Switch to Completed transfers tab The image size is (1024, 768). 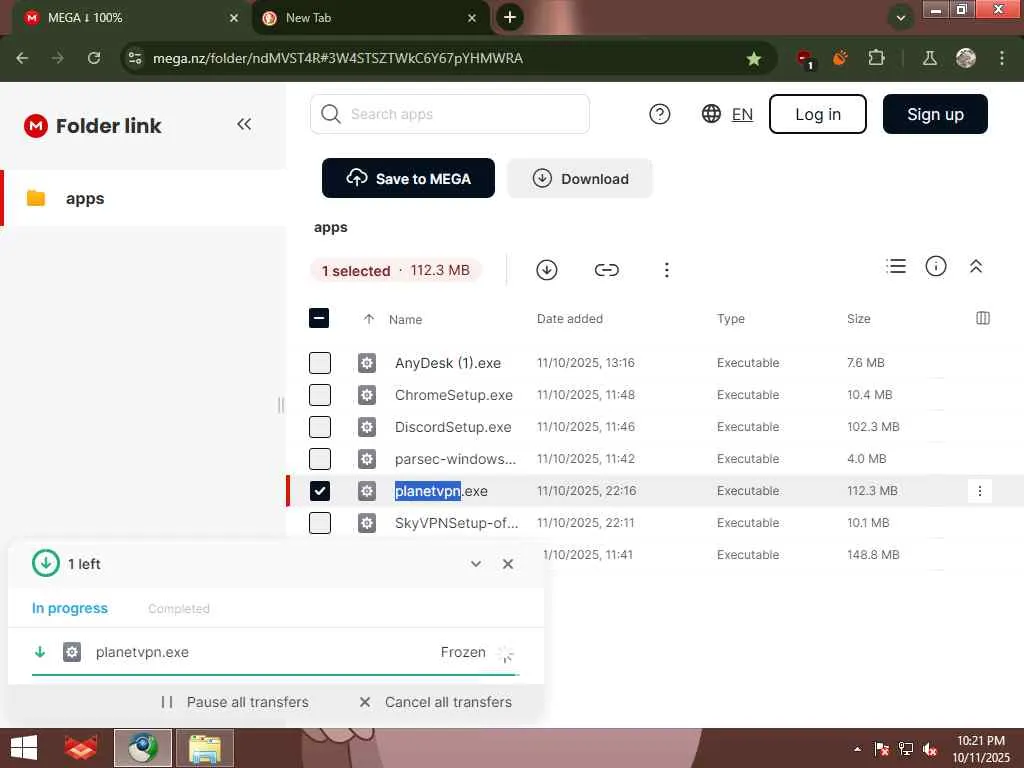click(179, 609)
